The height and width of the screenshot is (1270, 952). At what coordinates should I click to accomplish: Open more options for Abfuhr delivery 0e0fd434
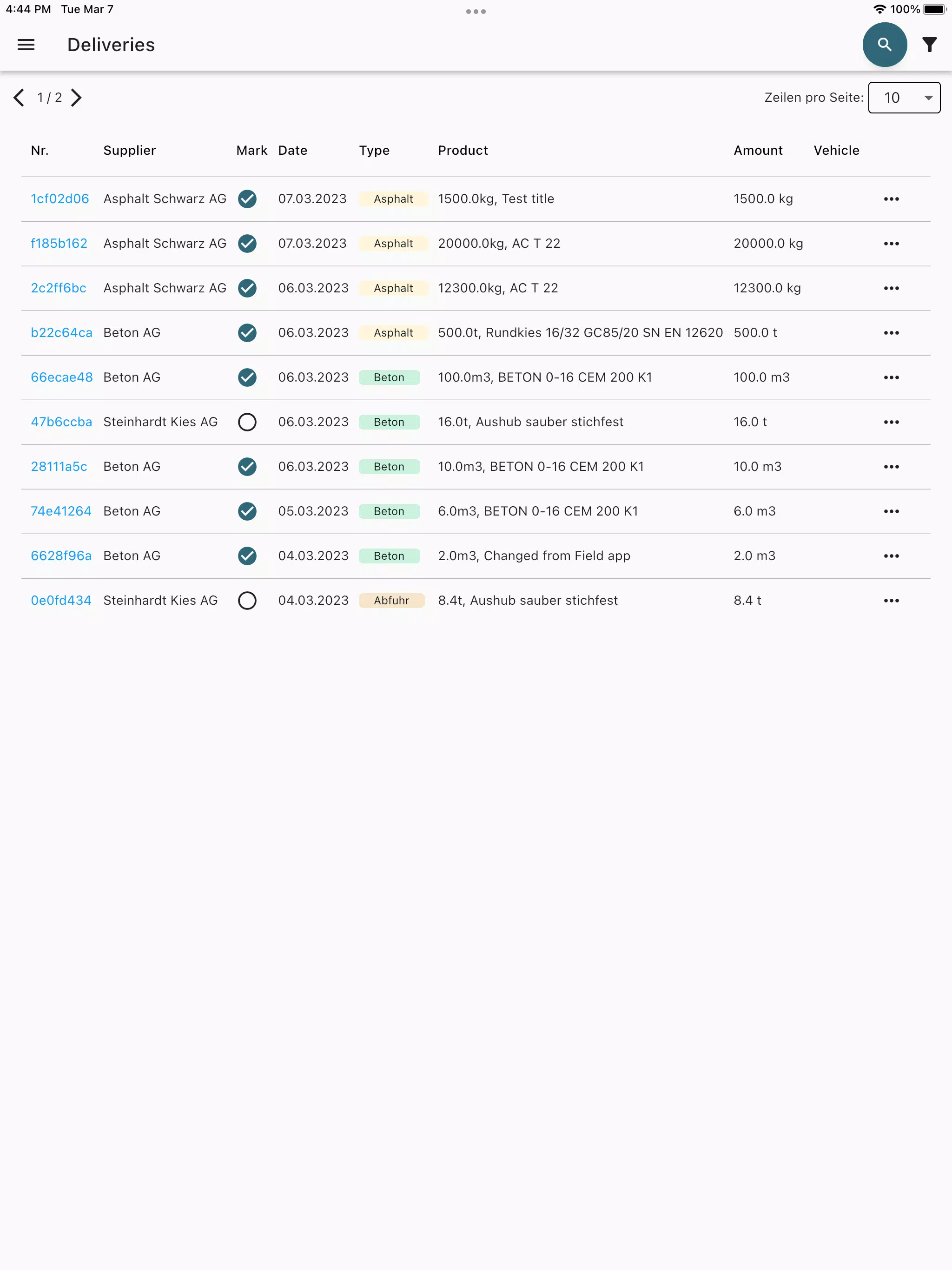891,600
